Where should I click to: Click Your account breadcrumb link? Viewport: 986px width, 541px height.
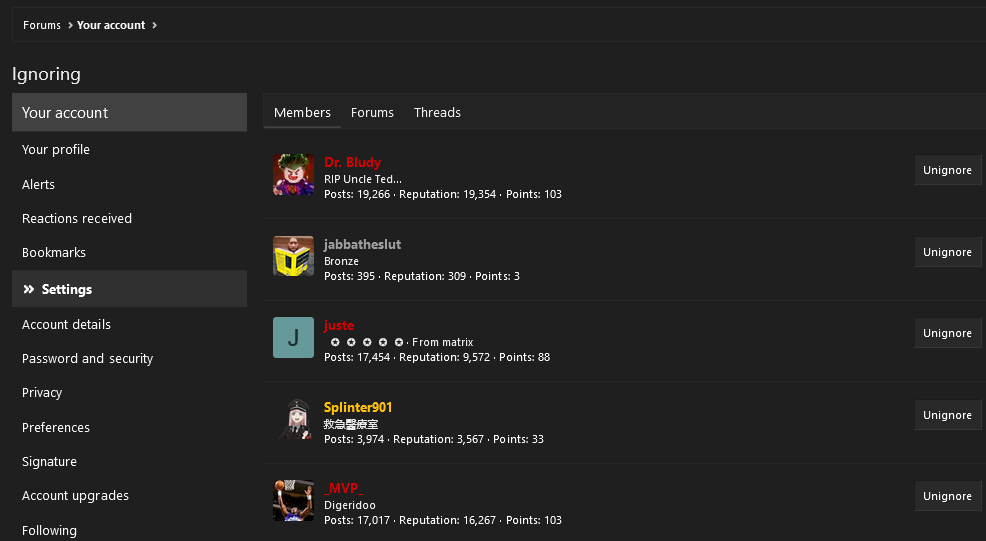[x=111, y=25]
